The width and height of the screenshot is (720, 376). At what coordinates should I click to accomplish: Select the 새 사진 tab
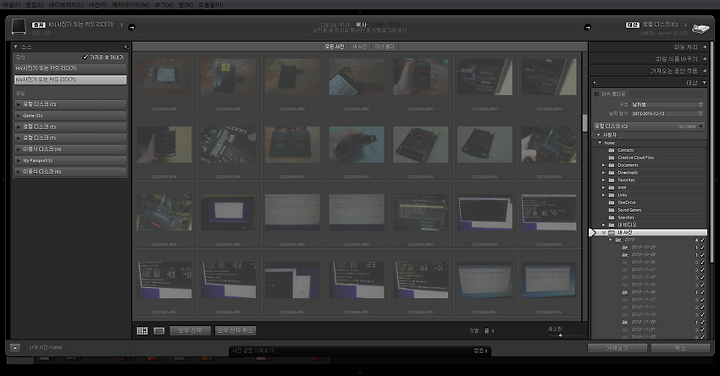[360, 47]
